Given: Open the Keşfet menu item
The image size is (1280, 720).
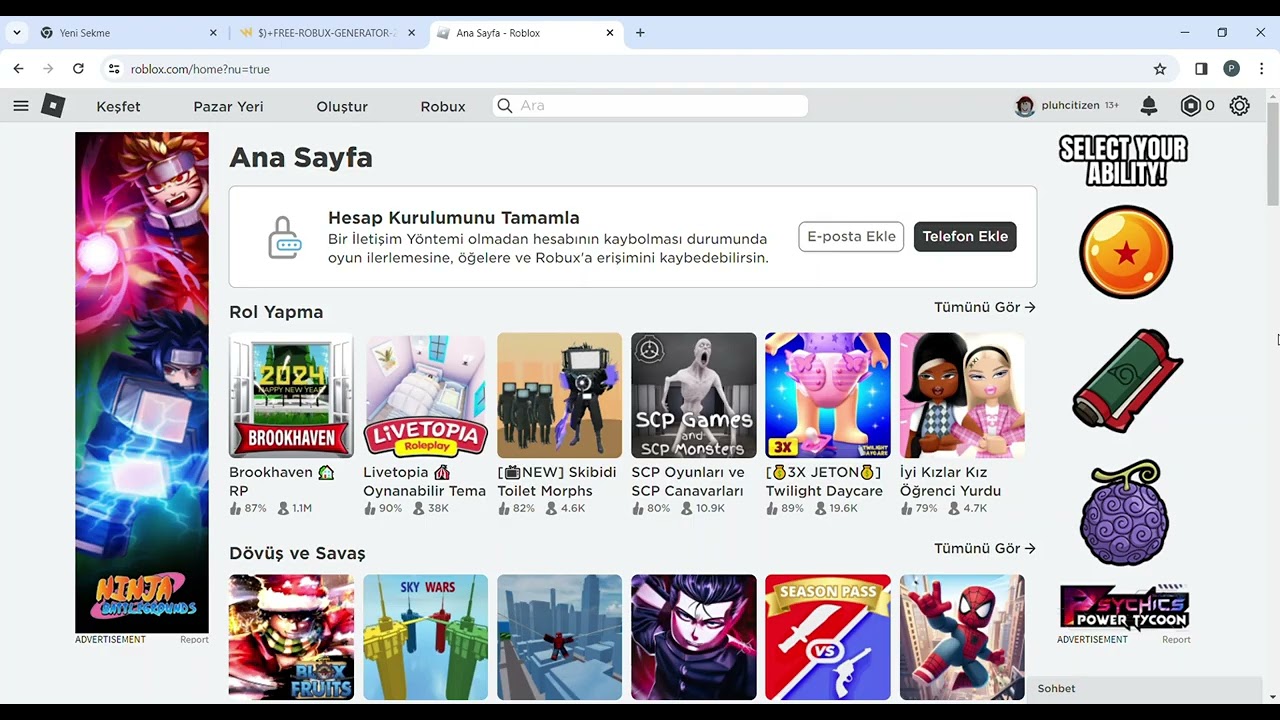Looking at the screenshot, I should tap(118, 106).
